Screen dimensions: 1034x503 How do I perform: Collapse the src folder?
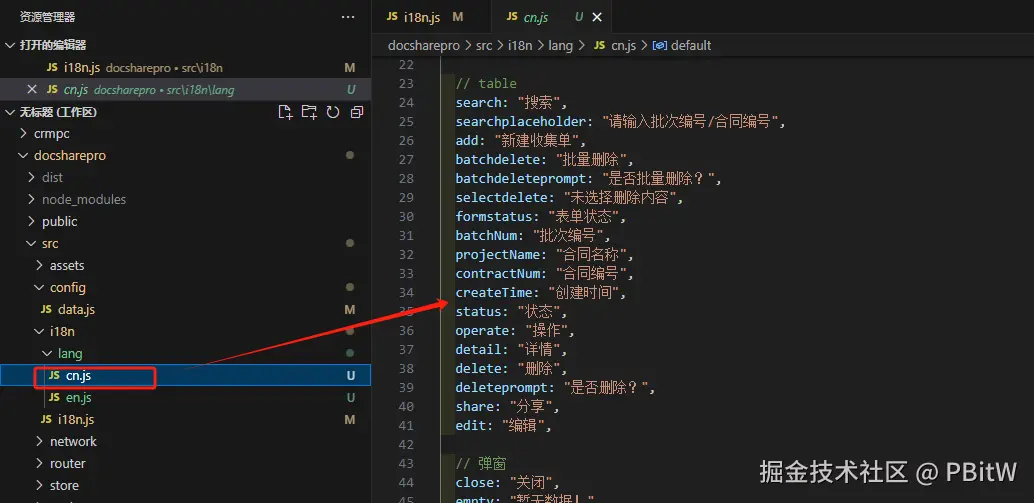point(32,243)
